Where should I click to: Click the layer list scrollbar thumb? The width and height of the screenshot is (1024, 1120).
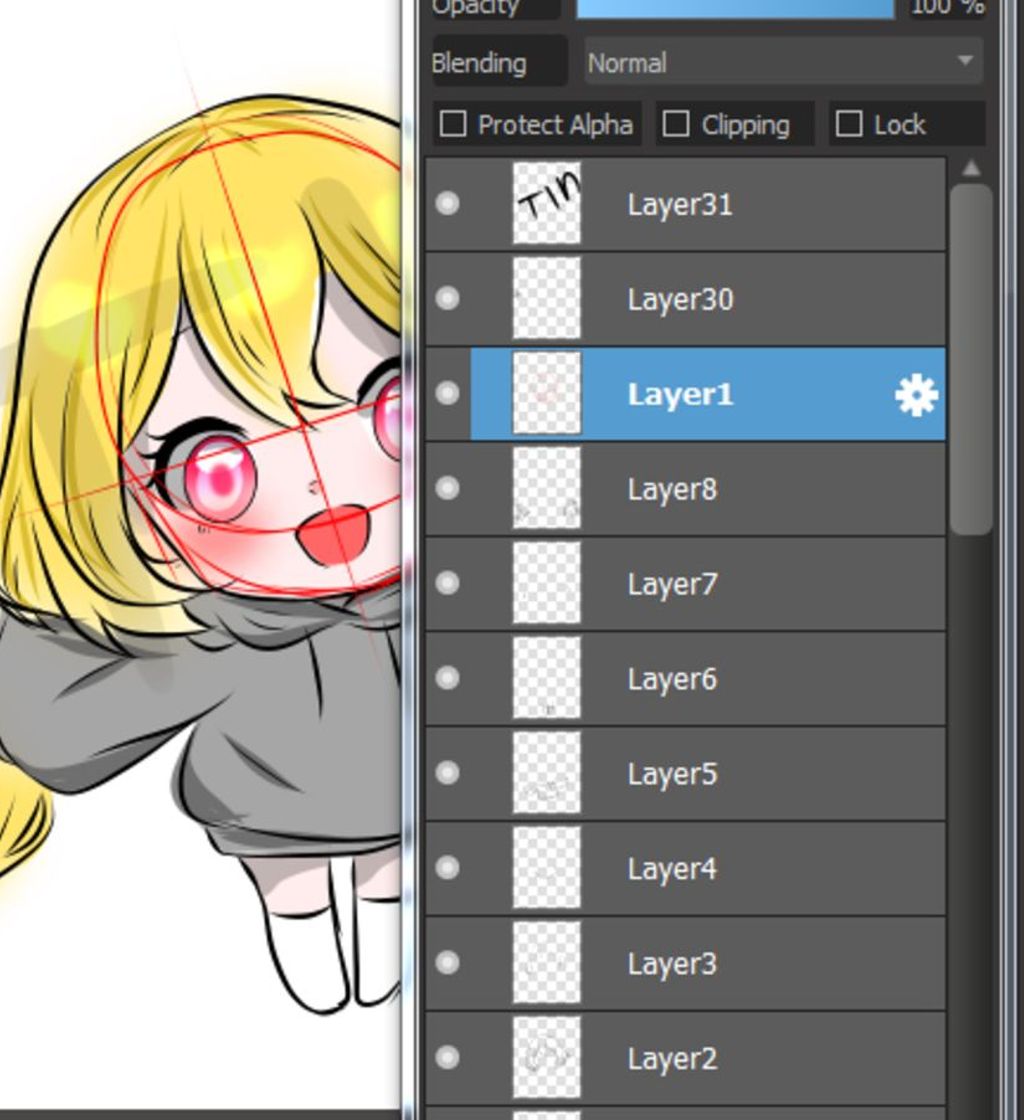point(971,359)
